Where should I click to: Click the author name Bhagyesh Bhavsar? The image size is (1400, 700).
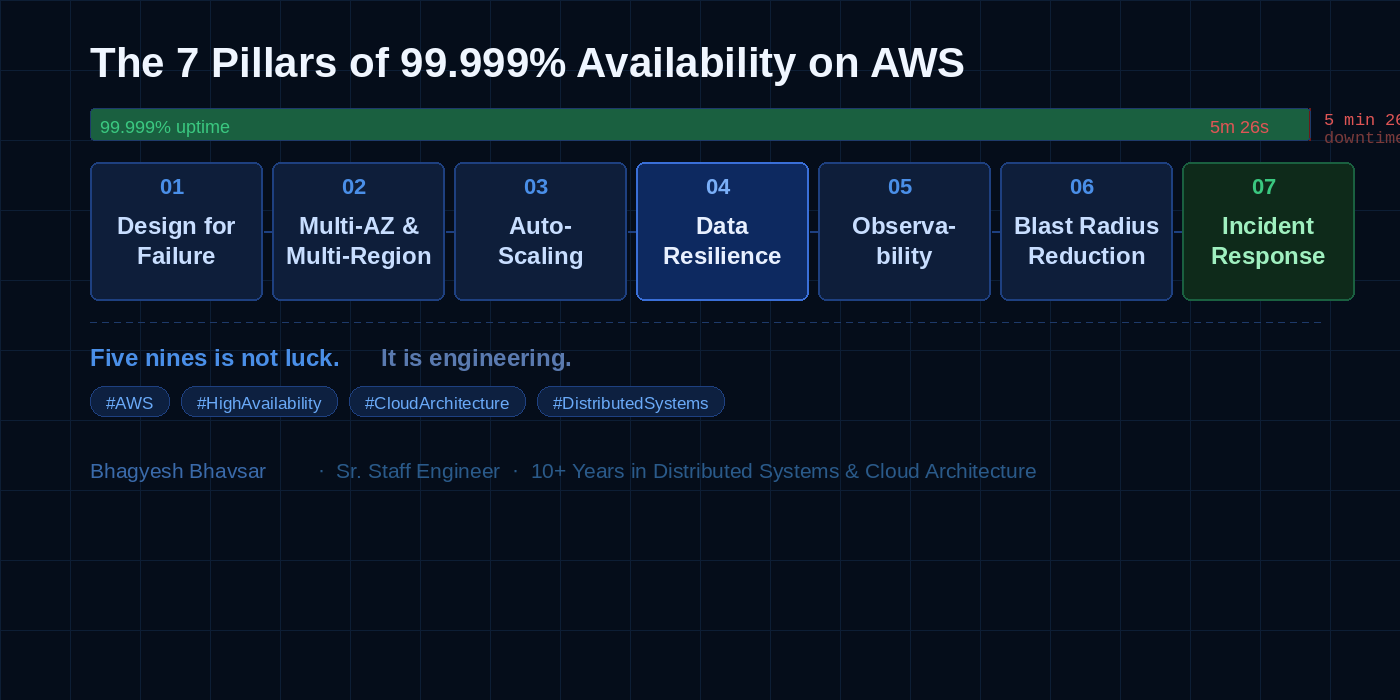pyautogui.click(x=178, y=471)
